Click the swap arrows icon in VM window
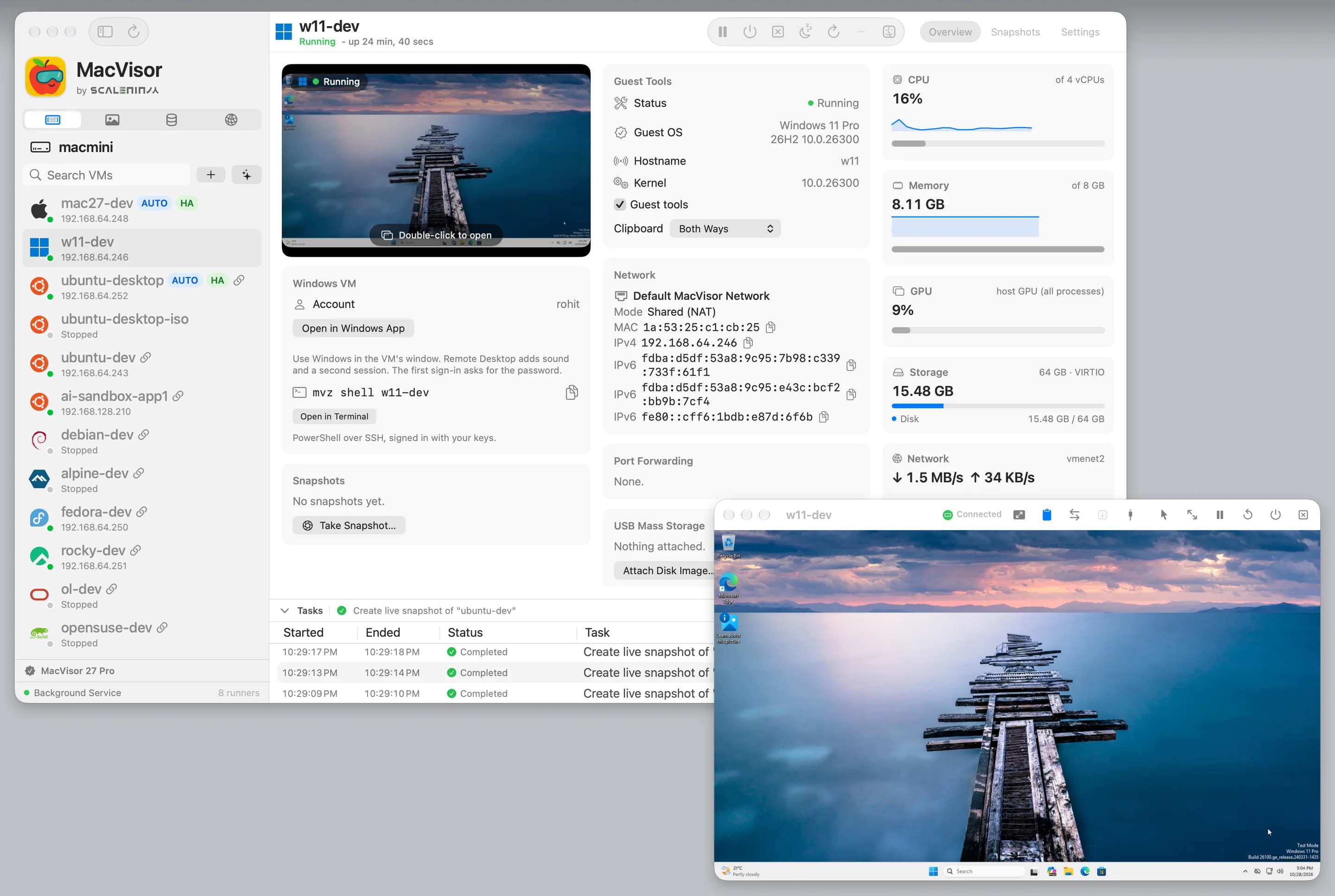1335x896 pixels. (x=1074, y=515)
